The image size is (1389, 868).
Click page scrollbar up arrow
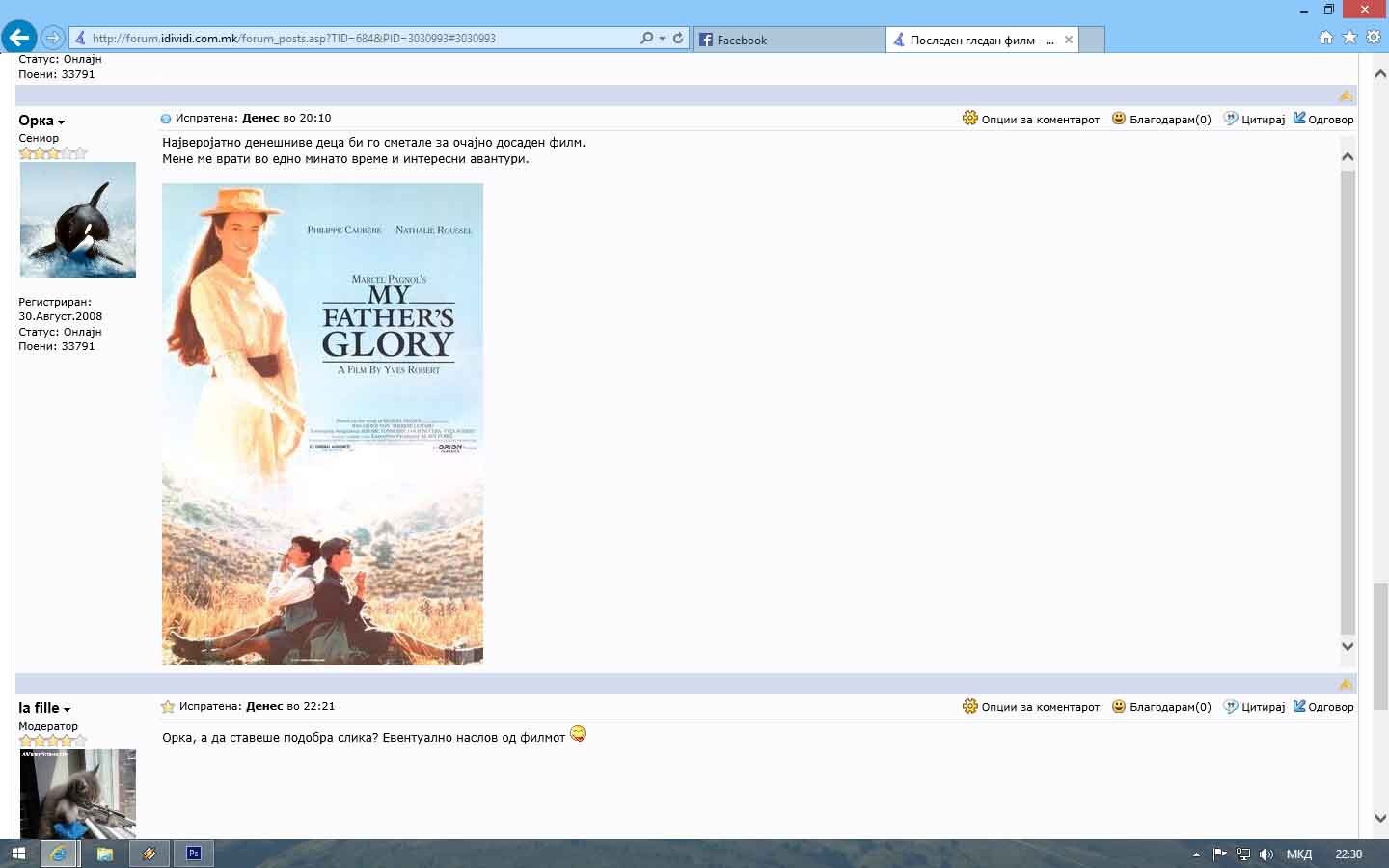tap(1380, 73)
